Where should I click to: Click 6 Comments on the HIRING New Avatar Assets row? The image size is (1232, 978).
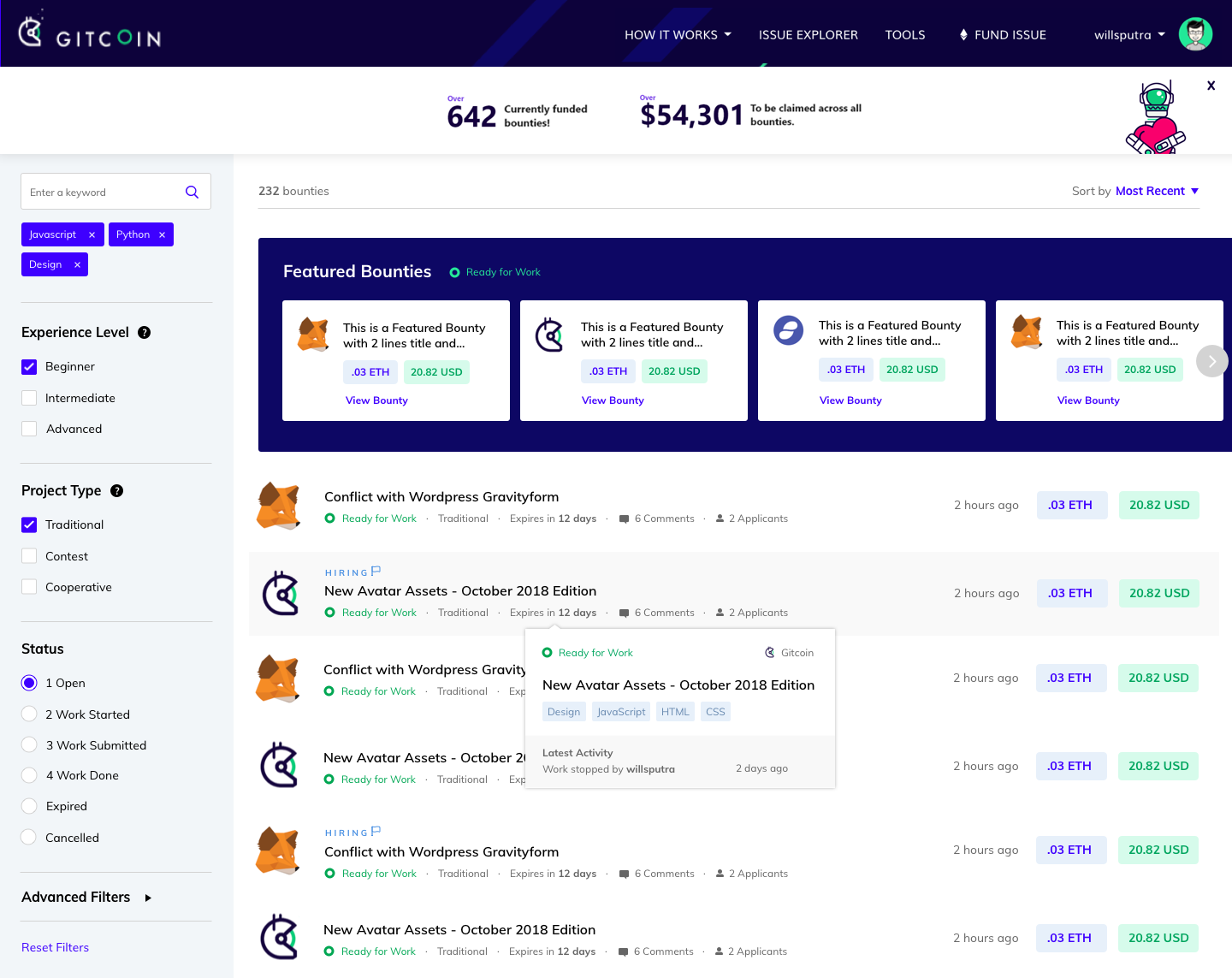[657, 613]
